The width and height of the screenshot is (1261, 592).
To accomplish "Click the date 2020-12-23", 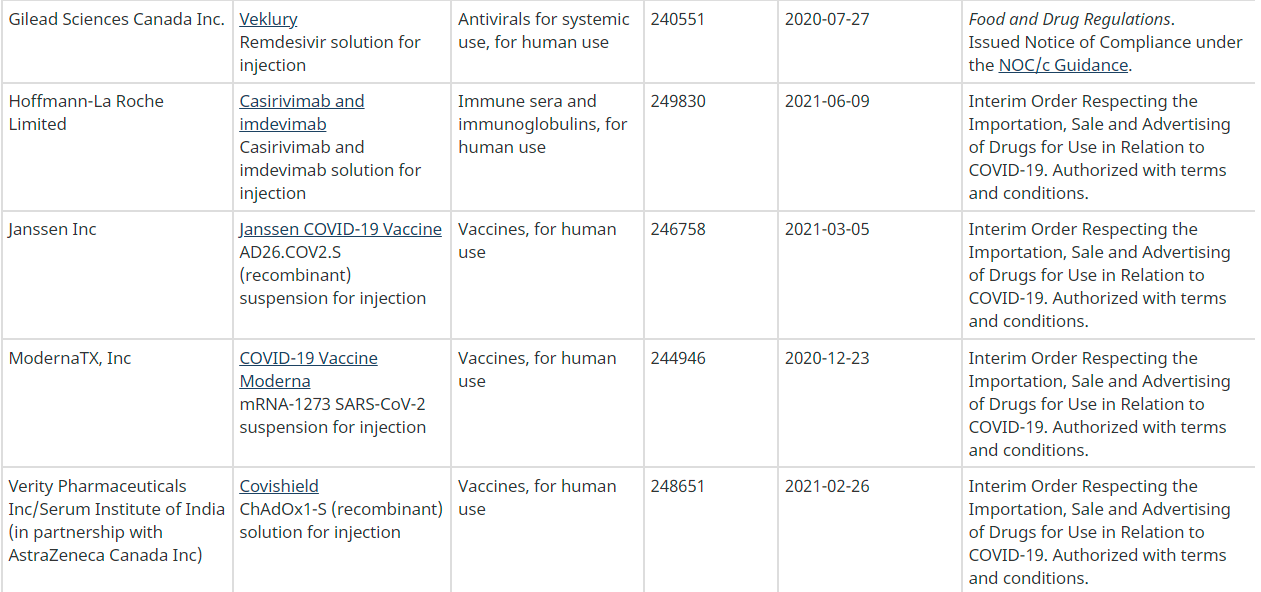I will pos(827,358).
